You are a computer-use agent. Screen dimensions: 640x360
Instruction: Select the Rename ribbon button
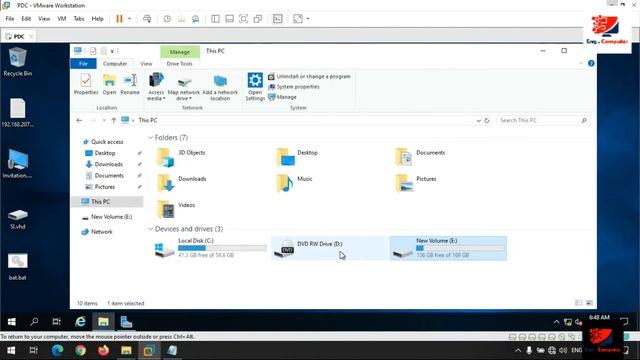pos(130,84)
